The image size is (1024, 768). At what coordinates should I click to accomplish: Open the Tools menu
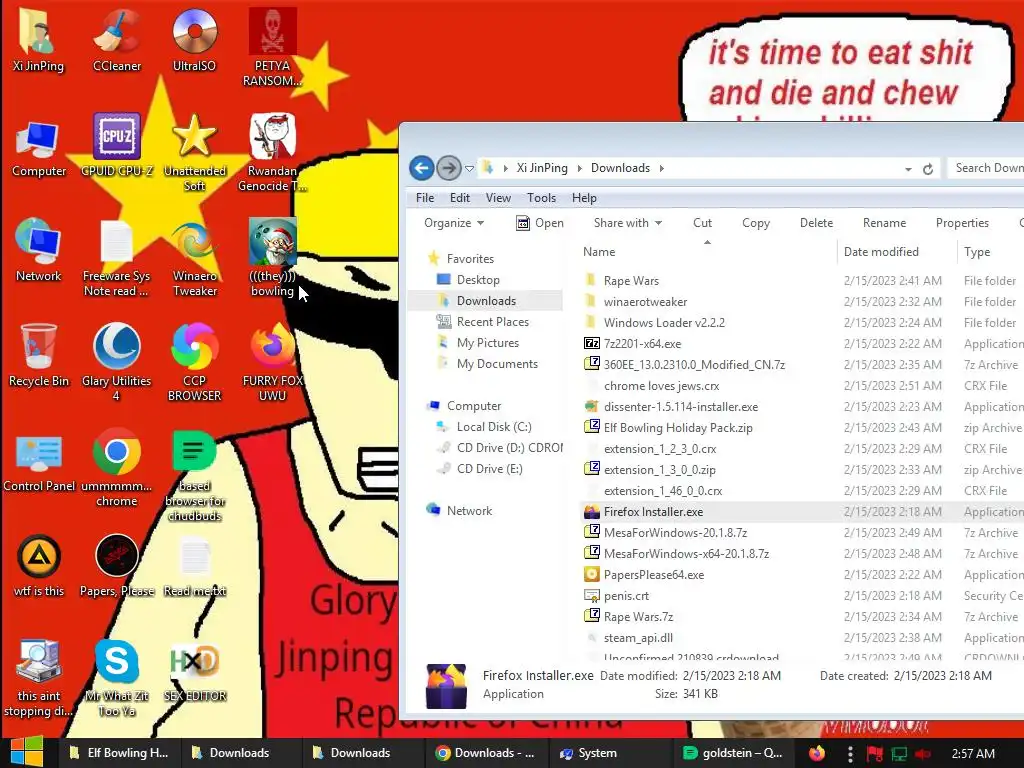pos(541,197)
